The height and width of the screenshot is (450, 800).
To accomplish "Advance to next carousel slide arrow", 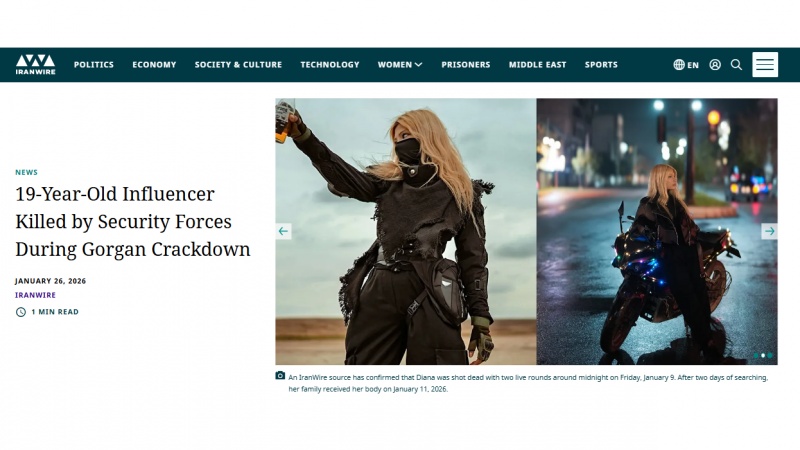I will coord(769,231).
